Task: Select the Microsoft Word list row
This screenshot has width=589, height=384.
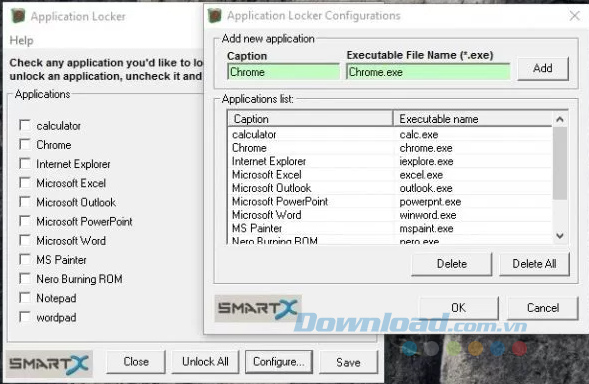Action: point(390,215)
